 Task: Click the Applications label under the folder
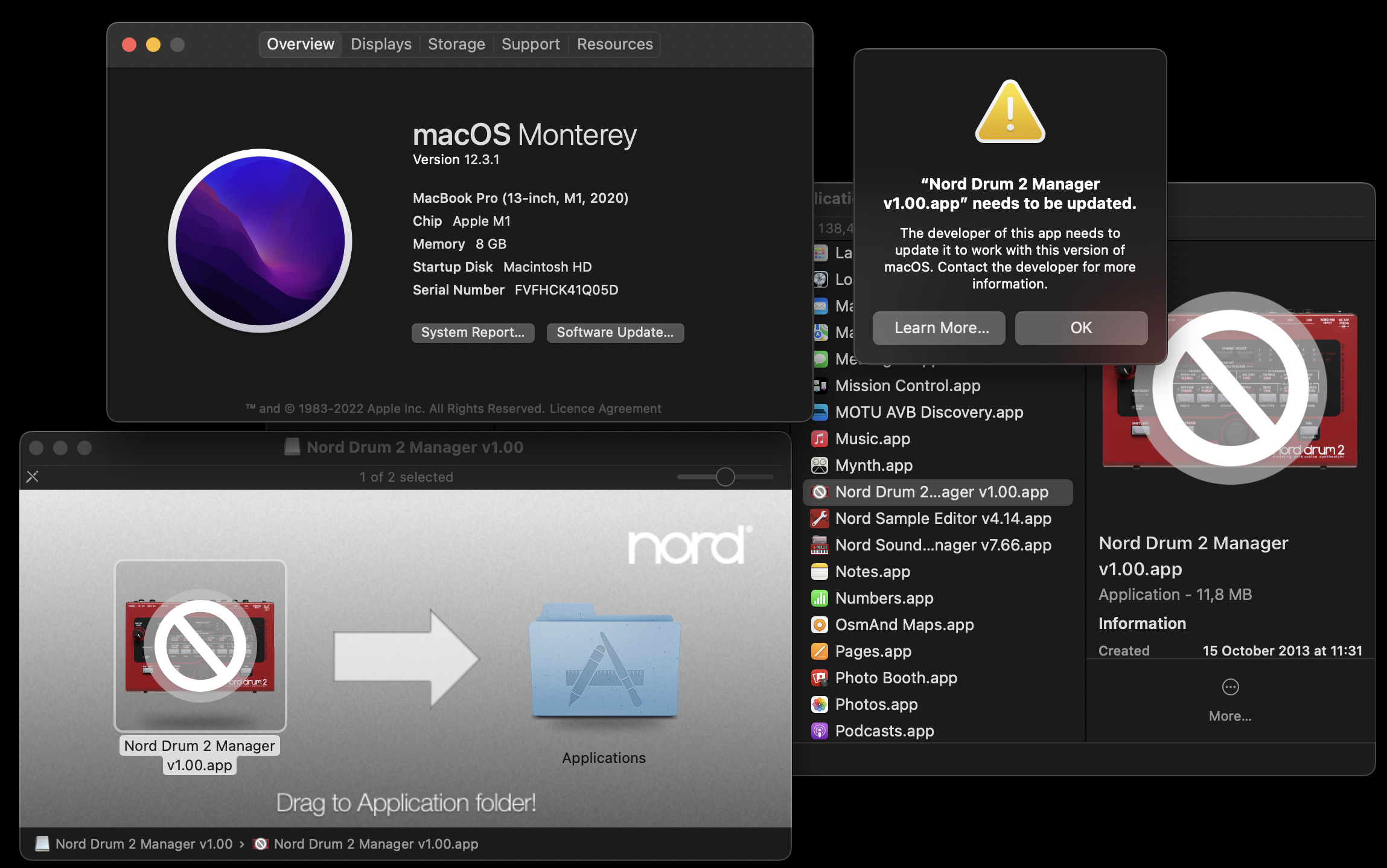(604, 758)
